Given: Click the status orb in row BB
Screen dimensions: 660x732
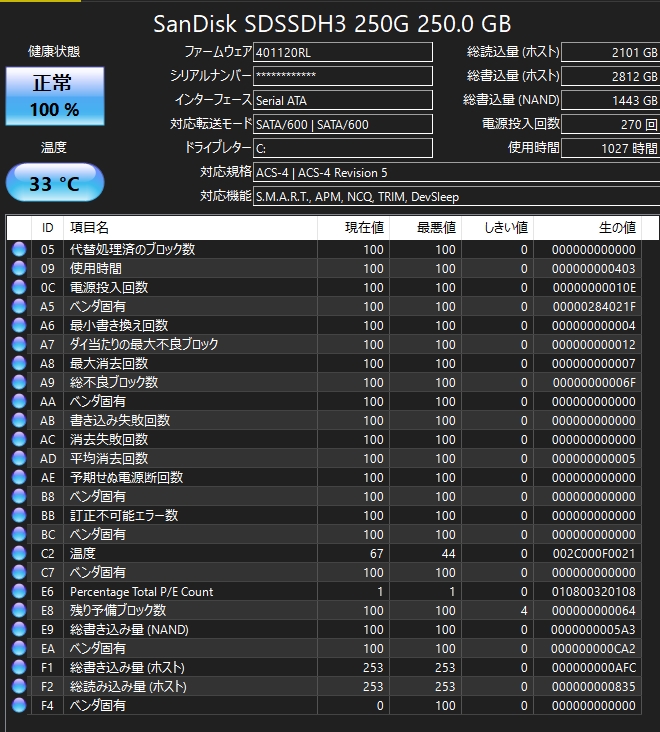Looking at the screenshot, I should click(19, 515).
